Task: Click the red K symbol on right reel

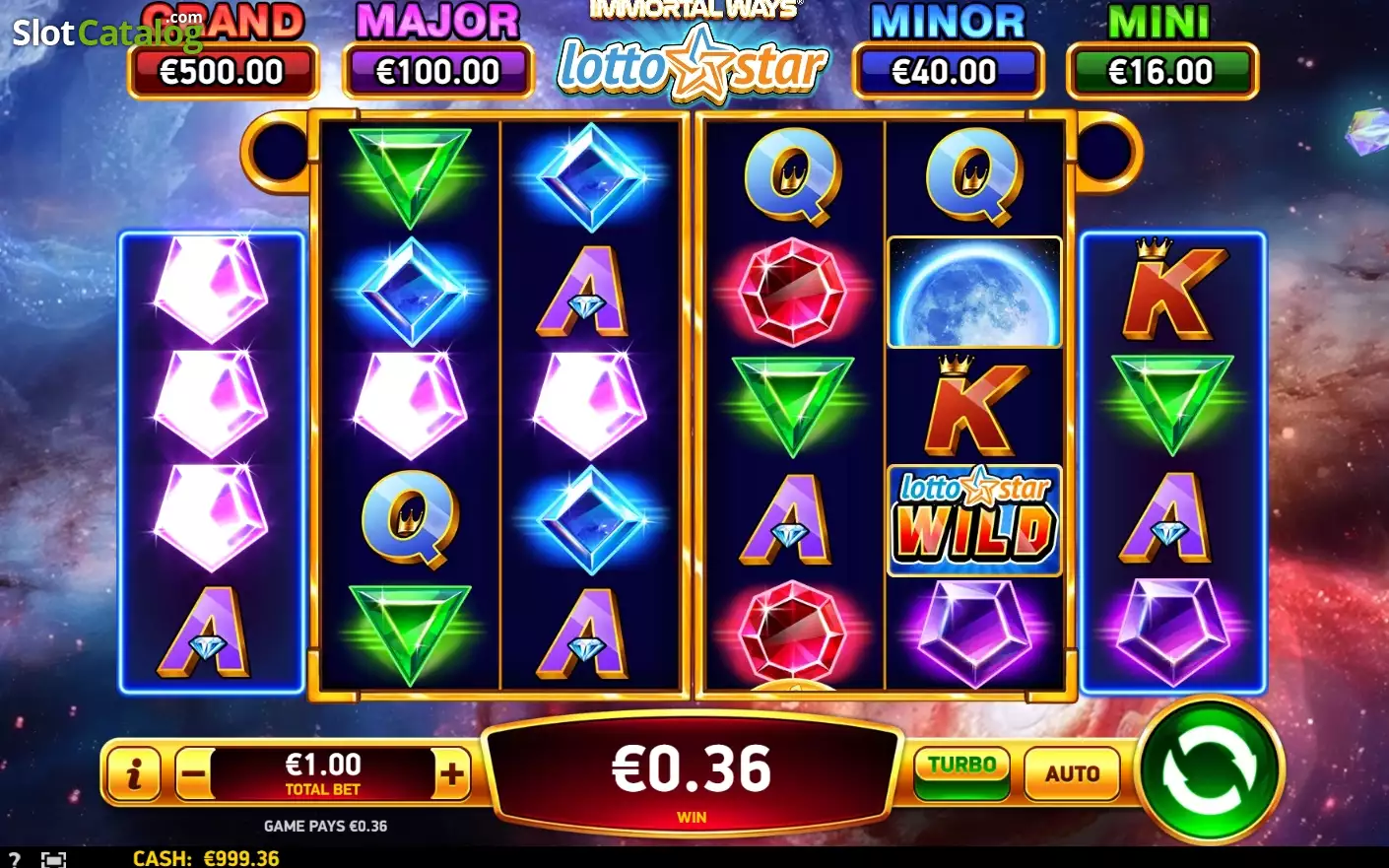Action: (x=1172, y=291)
